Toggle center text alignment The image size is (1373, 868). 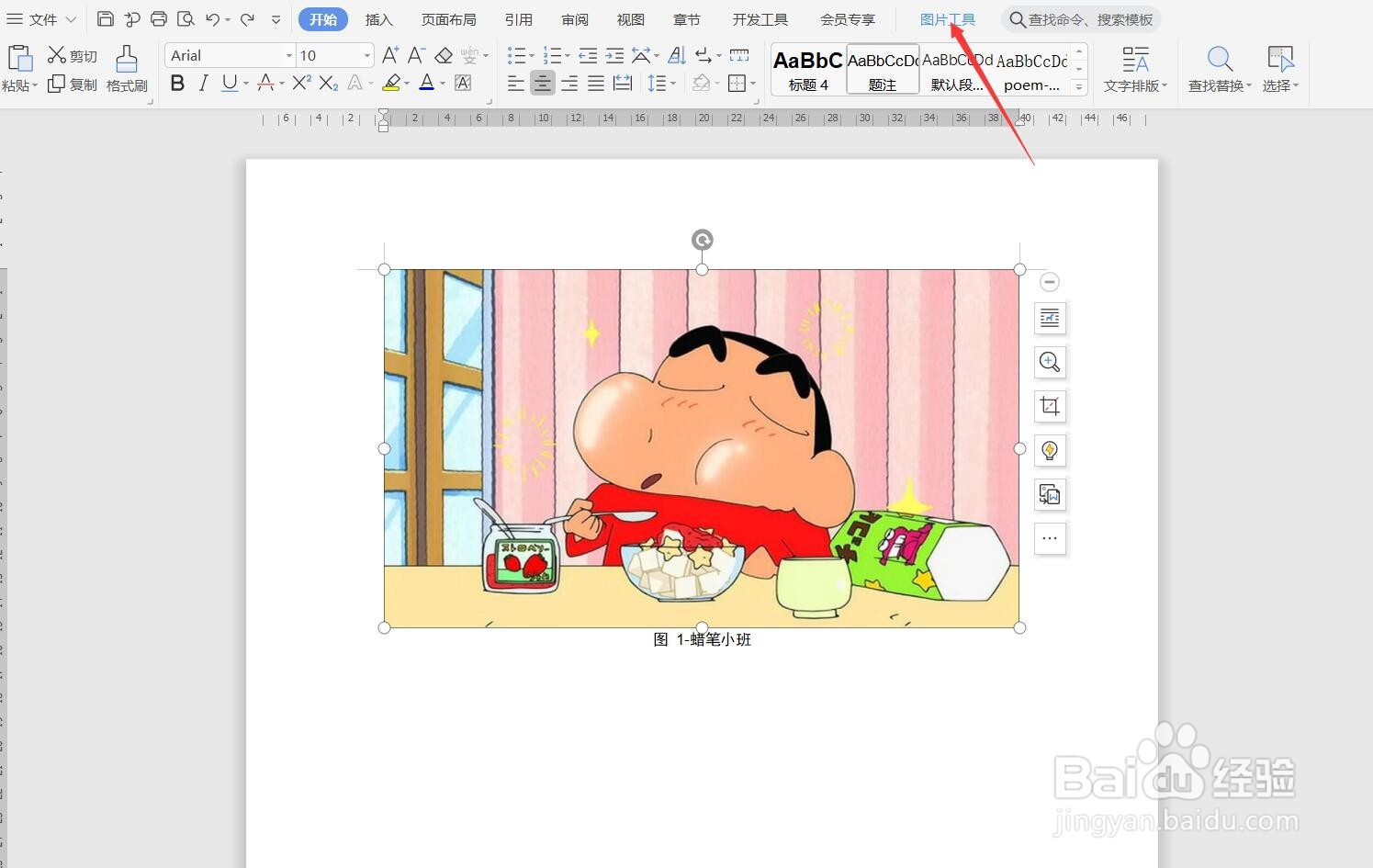pos(543,84)
